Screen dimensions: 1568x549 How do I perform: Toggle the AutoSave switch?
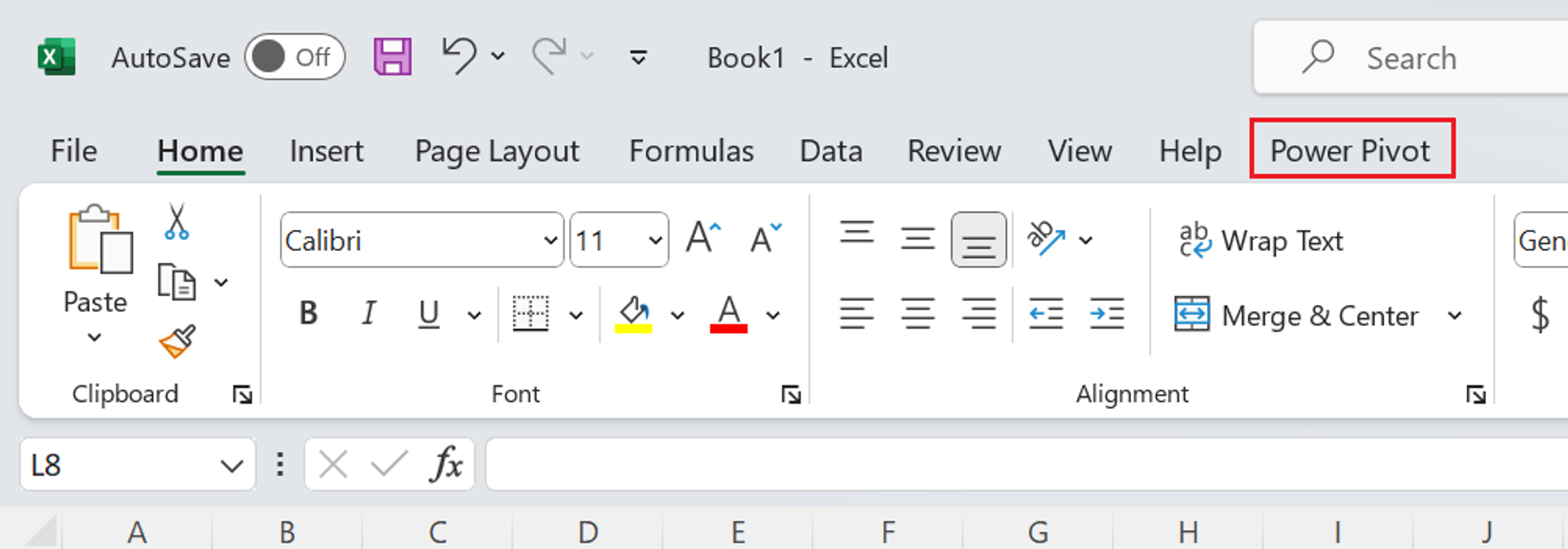[x=295, y=57]
